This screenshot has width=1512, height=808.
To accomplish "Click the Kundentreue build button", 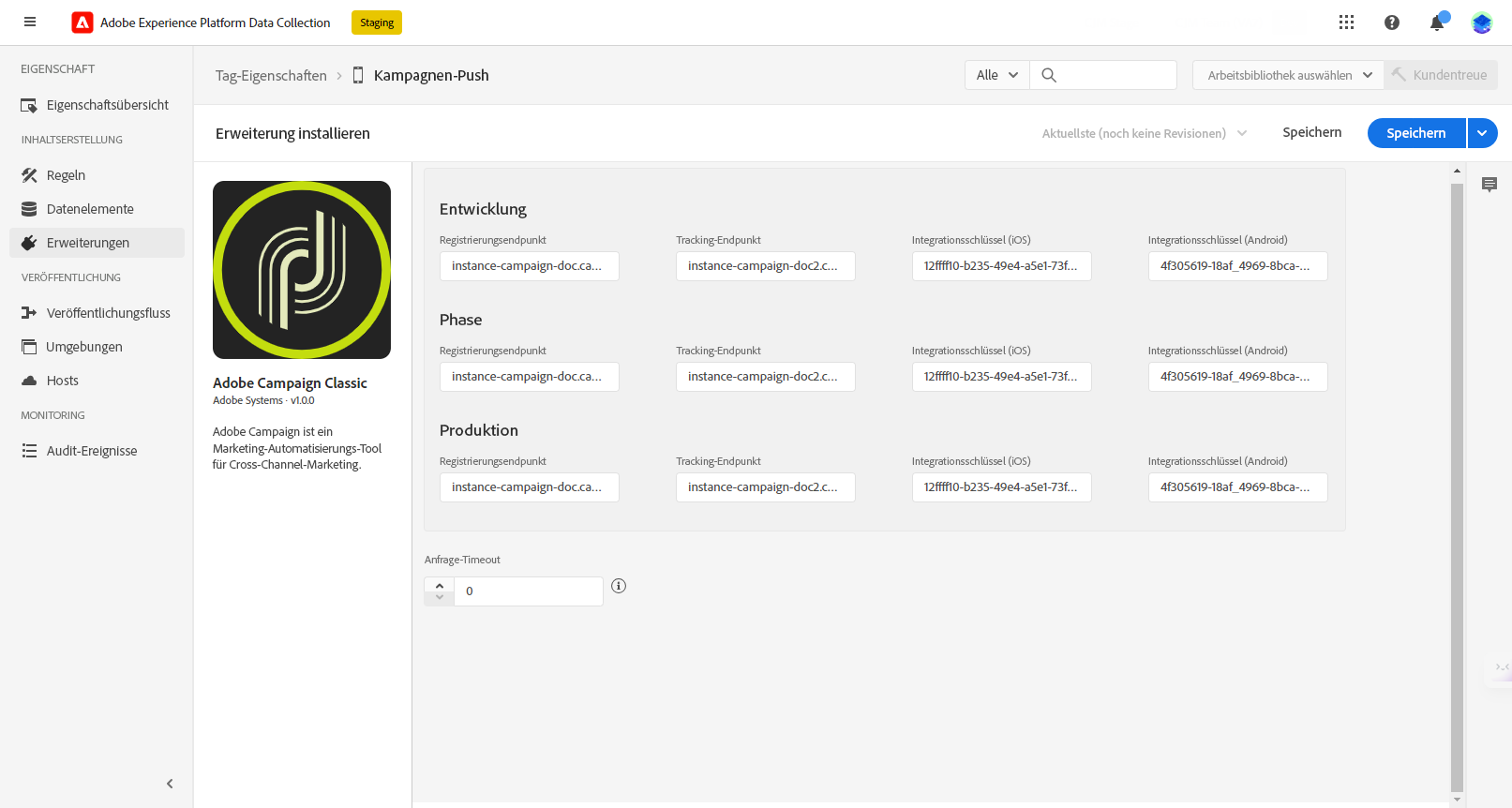I will click(1441, 75).
